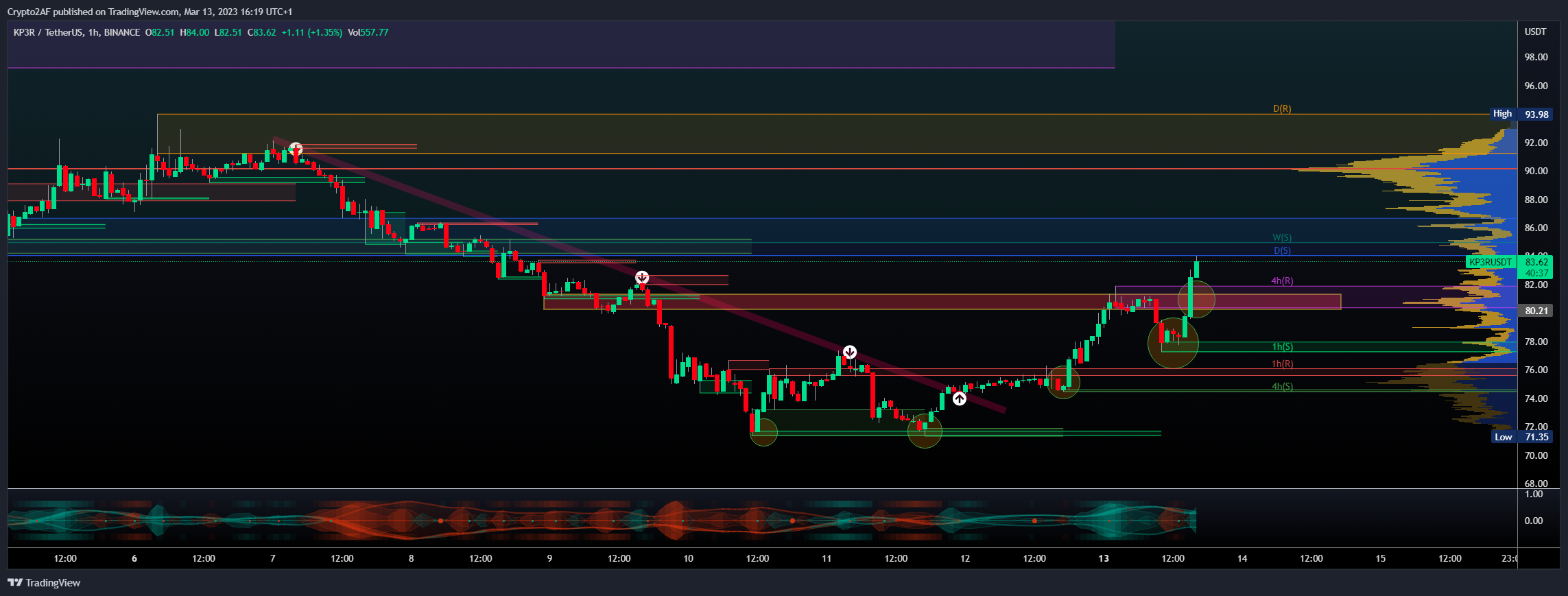Click the W(S) support label
Image resolution: width=1568 pixels, height=596 pixels.
1282,237
